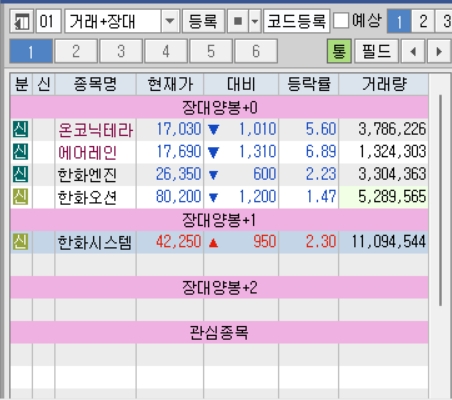Image resolution: width=452 pixels, height=400 pixels.
Task: Click the 신 badge icon in 한화엔진 row
Action: [x=21, y=175]
